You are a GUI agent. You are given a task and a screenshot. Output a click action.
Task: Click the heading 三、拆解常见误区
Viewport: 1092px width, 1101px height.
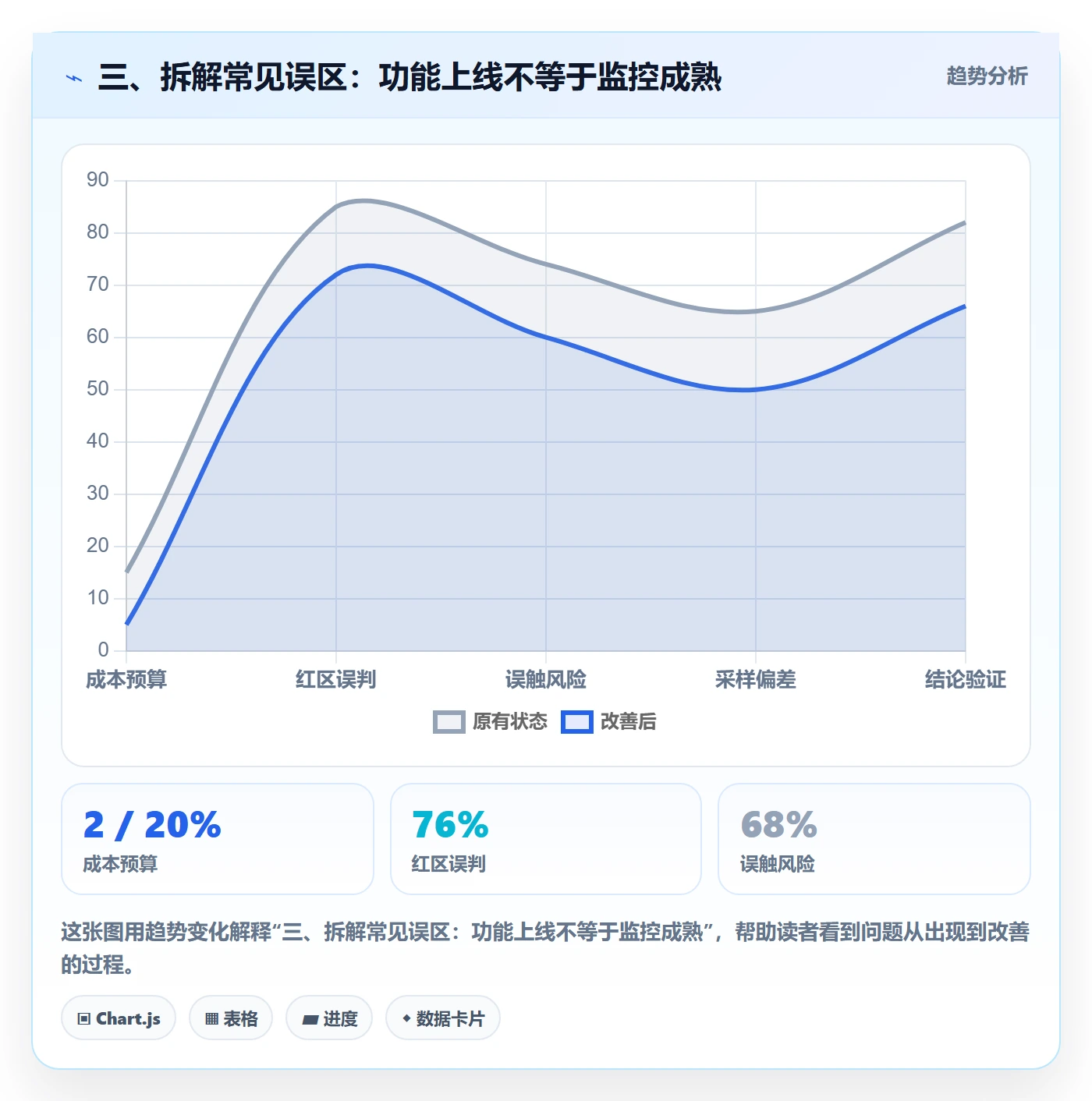pyautogui.click(x=409, y=77)
